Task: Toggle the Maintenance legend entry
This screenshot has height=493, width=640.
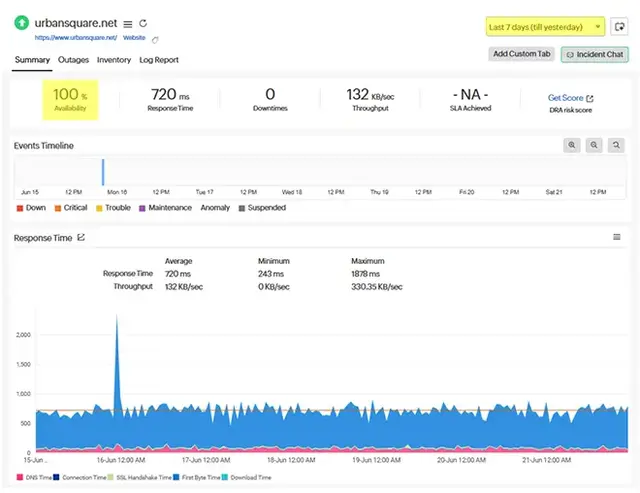Action: tap(165, 208)
